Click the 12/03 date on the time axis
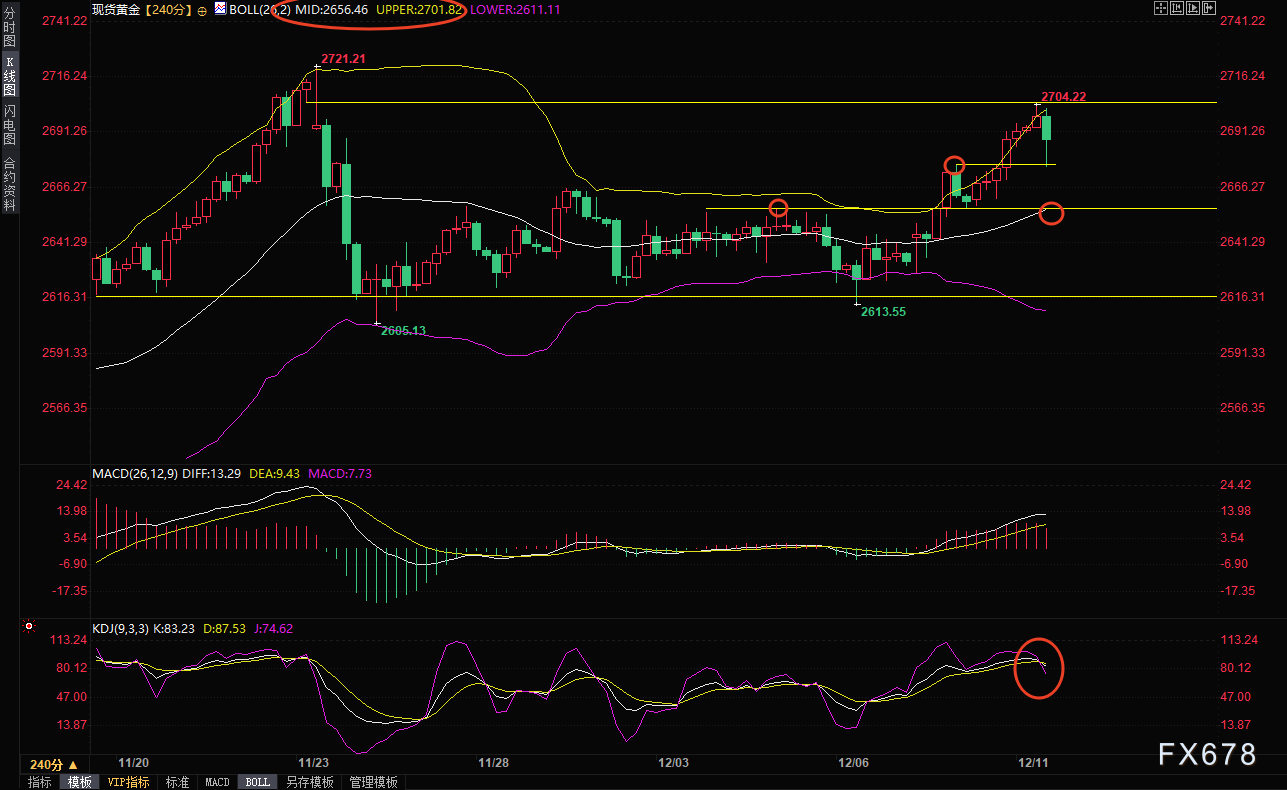Image resolution: width=1287 pixels, height=790 pixels. click(x=674, y=763)
